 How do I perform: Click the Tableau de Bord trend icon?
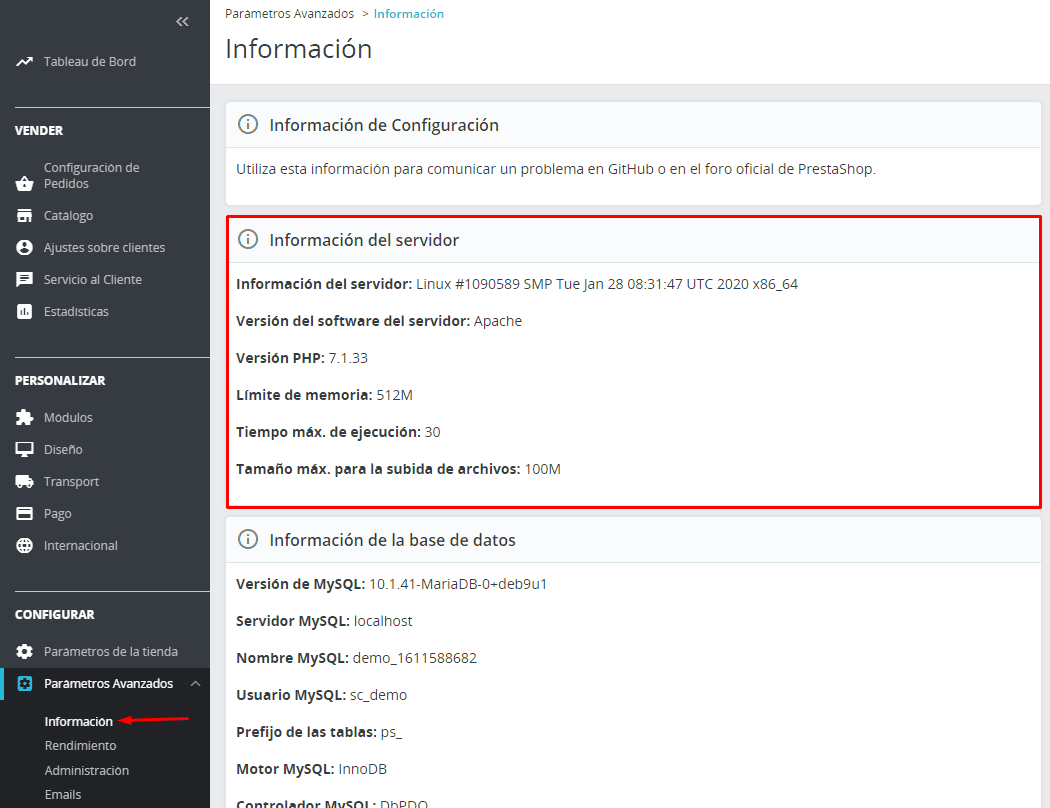pos(25,62)
